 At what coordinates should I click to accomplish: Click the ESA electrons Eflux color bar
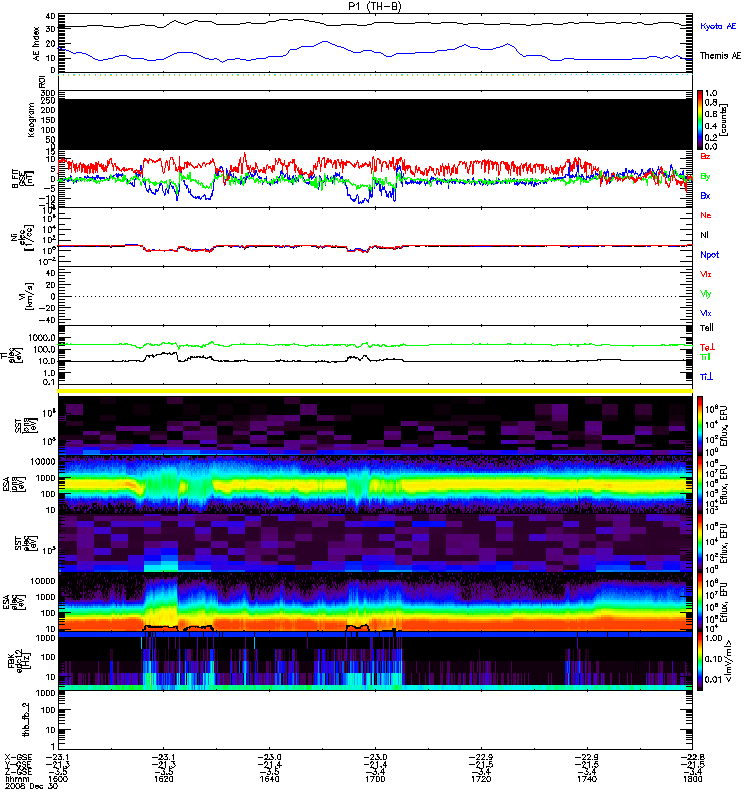[x=700, y=603]
